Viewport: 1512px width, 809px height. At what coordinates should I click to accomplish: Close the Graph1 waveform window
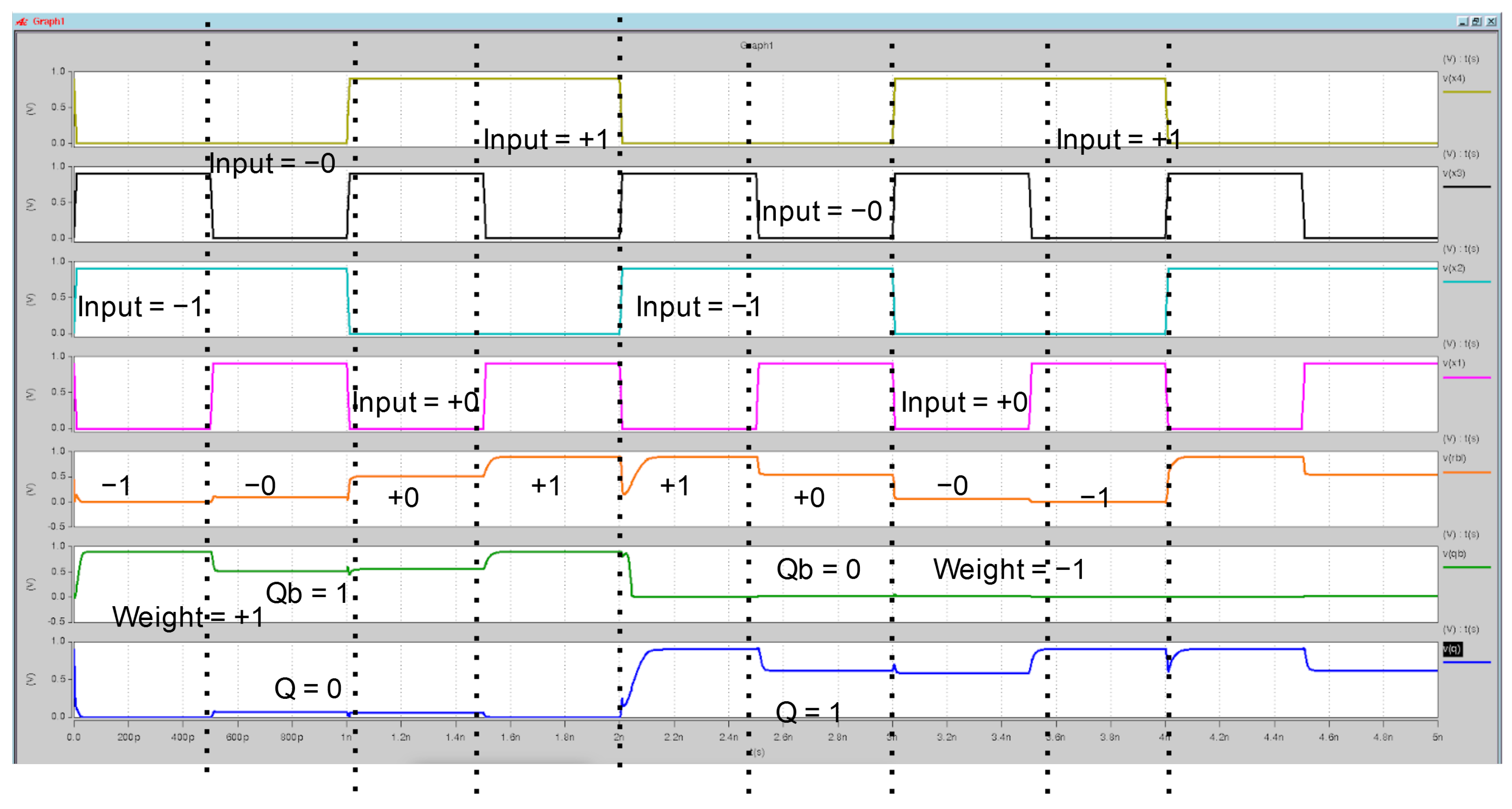coord(1491,22)
